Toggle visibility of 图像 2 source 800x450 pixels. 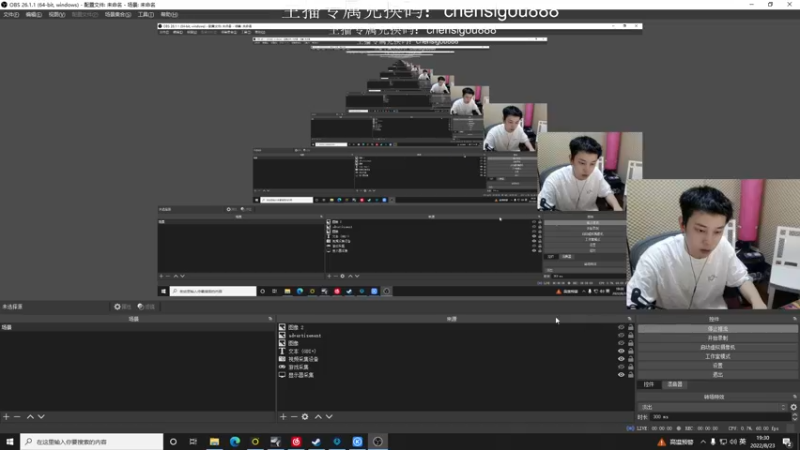pyautogui.click(x=621, y=328)
